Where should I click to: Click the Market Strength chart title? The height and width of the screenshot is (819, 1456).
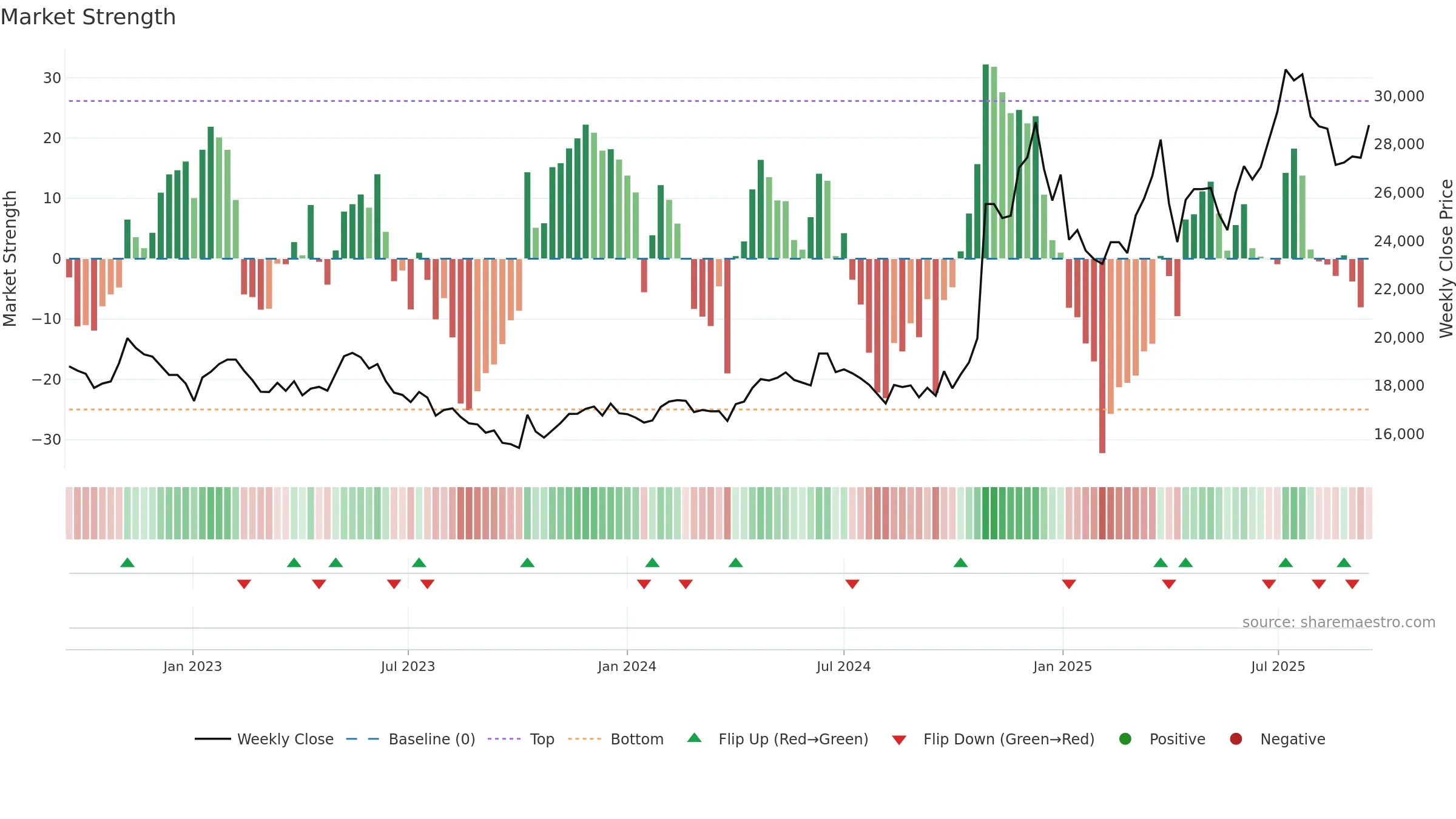(x=88, y=16)
